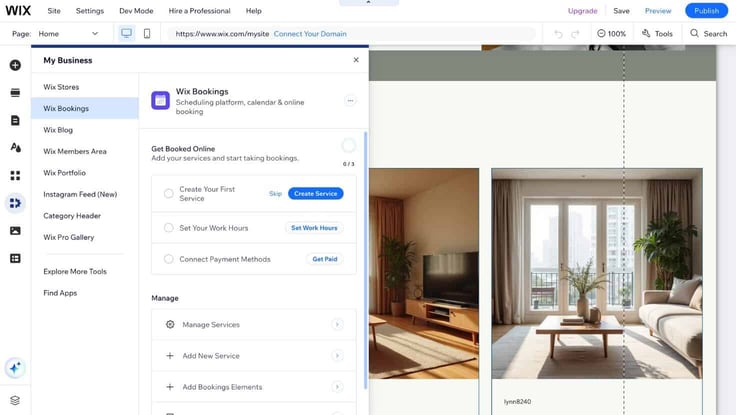Open the Media image icon in sidebar

click(15, 231)
